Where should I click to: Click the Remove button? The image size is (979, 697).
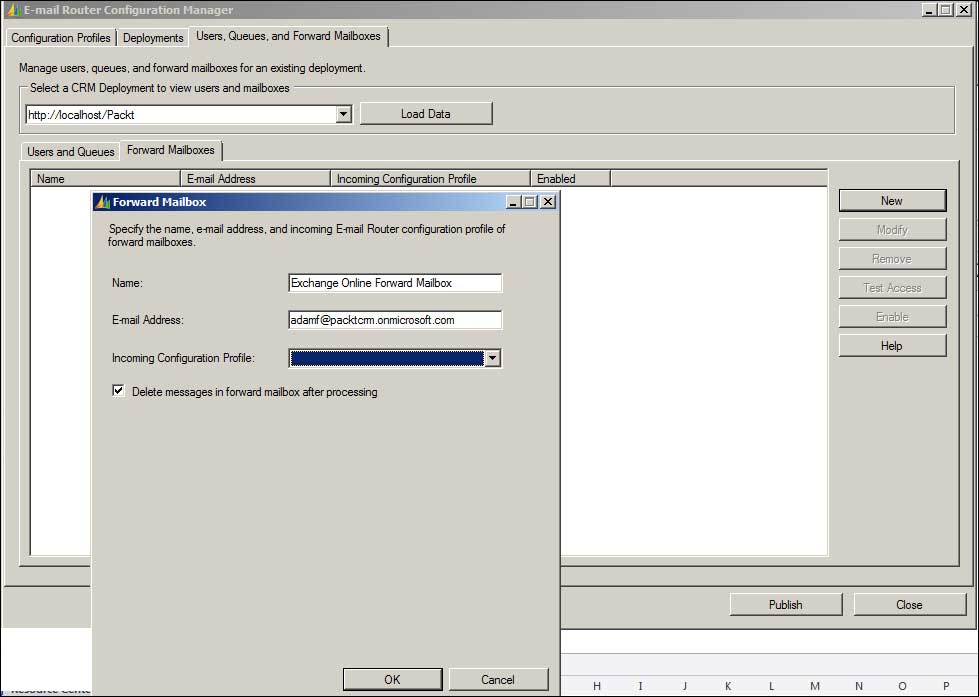click(892, 259)
